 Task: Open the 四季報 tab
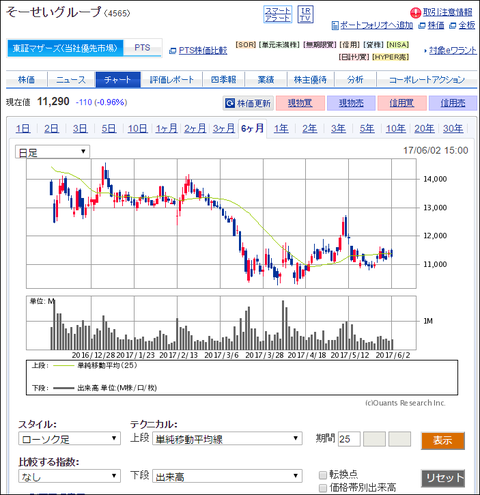[x=223, y=80]
